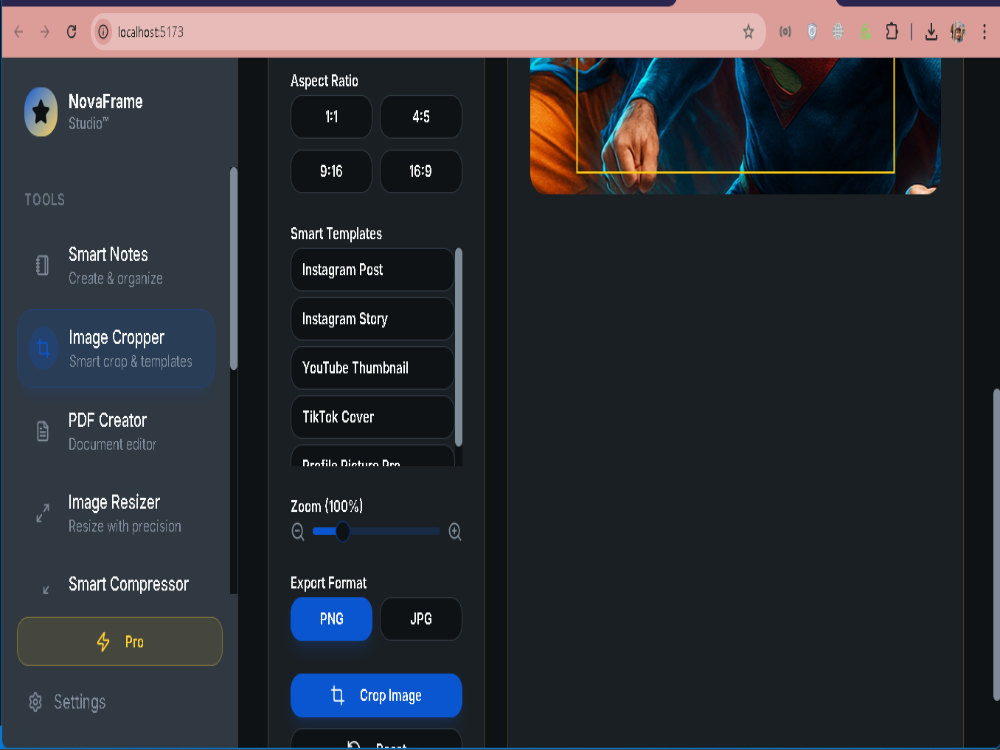
Task: Open PDF Creator tool
Action: (x=117, y=432)
